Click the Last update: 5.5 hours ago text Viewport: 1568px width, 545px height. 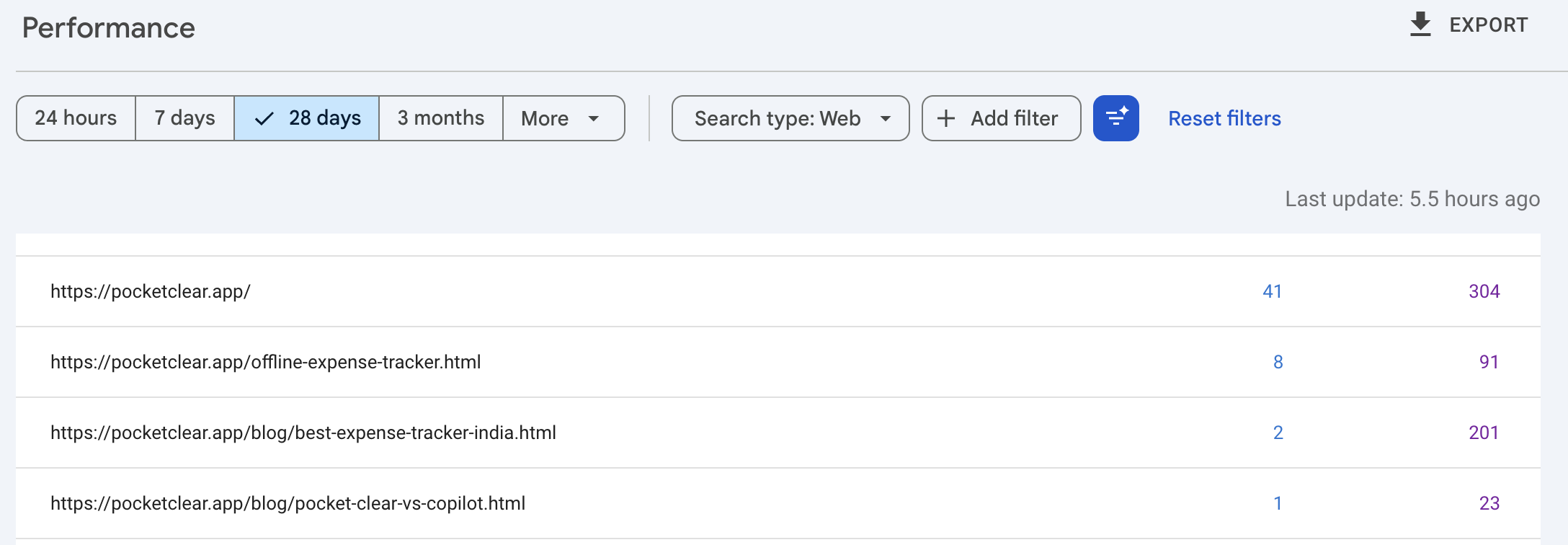pyautogui.click(x=1412, y=199)
